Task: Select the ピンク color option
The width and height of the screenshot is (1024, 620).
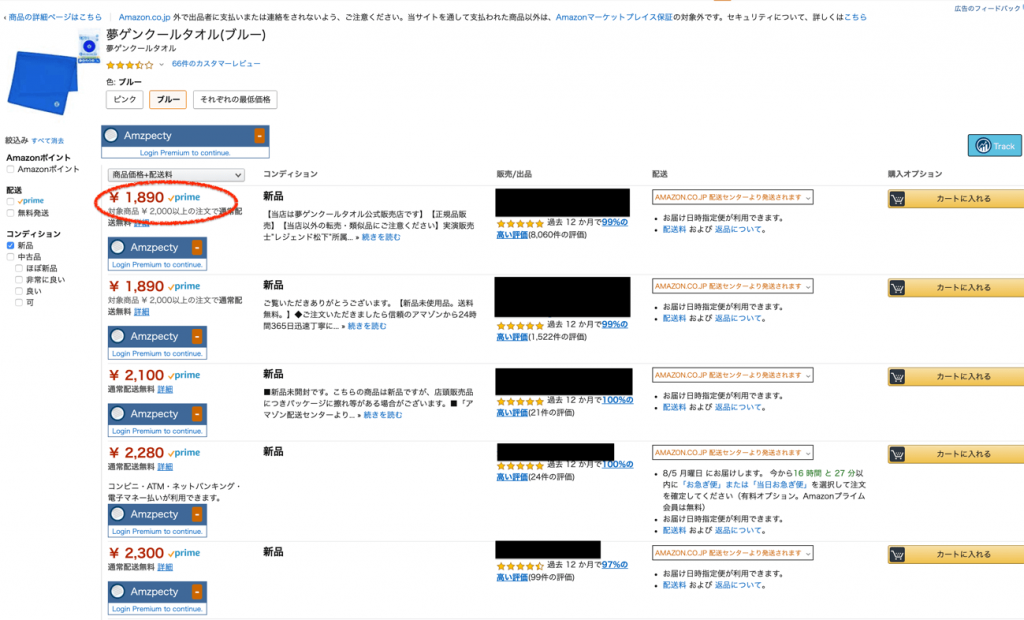Action: [125, 99]
